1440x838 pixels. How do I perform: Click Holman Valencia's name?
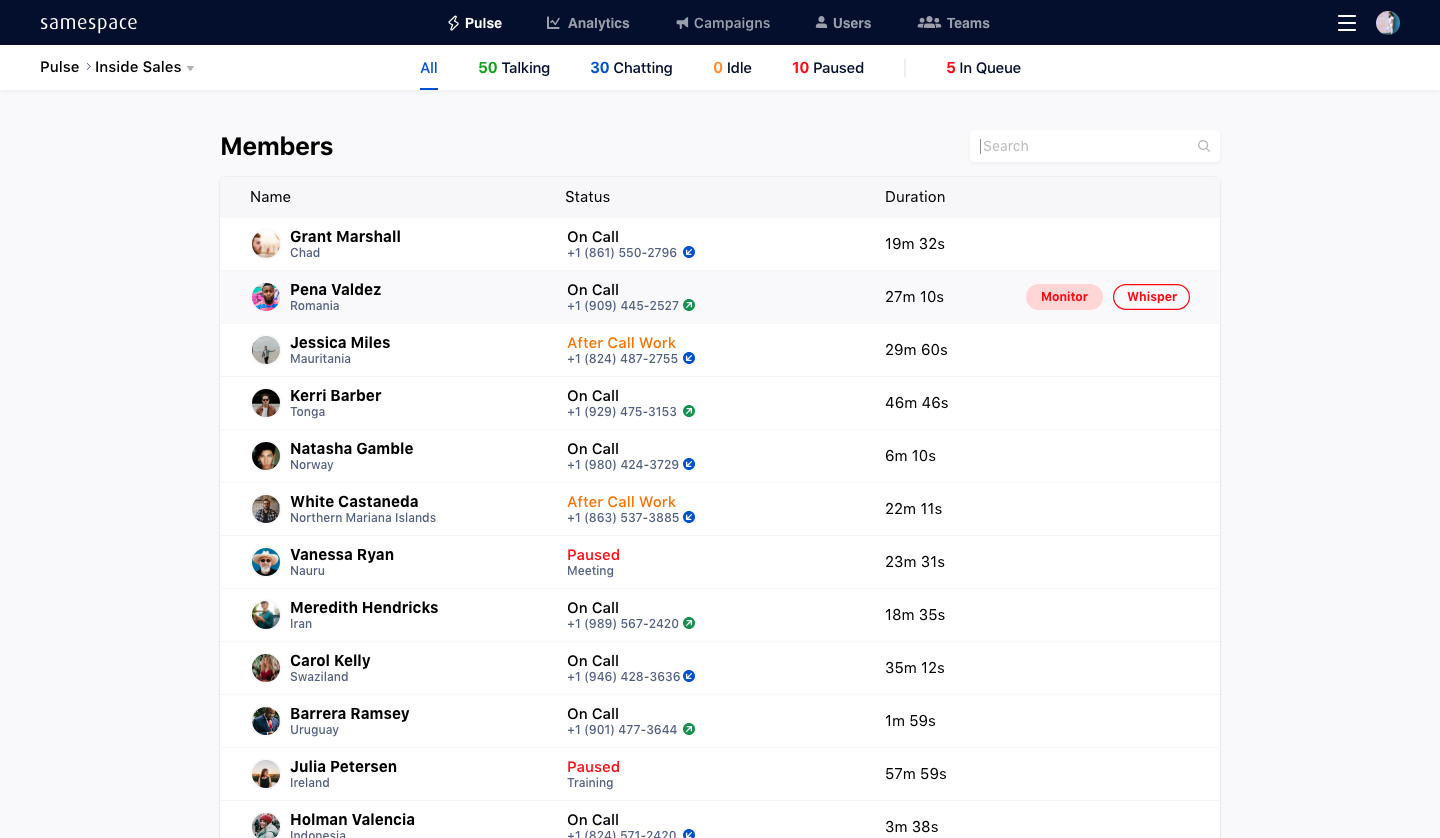pos(352,820)
